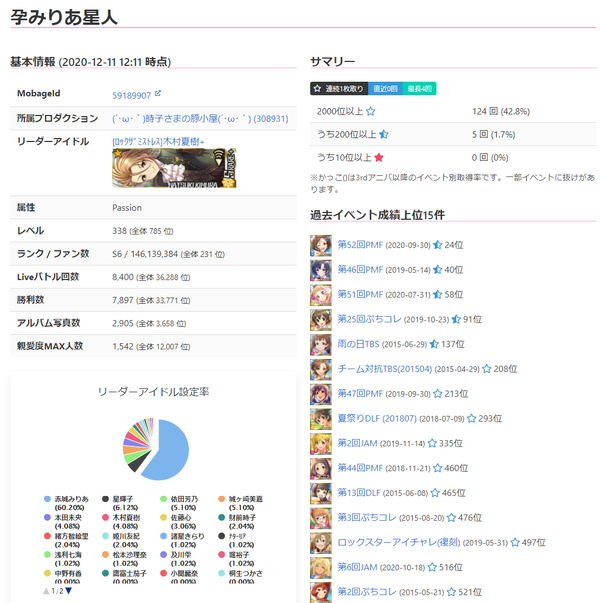The width and height of the screenshot is (600, 603).
Task: Click the 直近0回 badge
Action: [x=385, y=89]
